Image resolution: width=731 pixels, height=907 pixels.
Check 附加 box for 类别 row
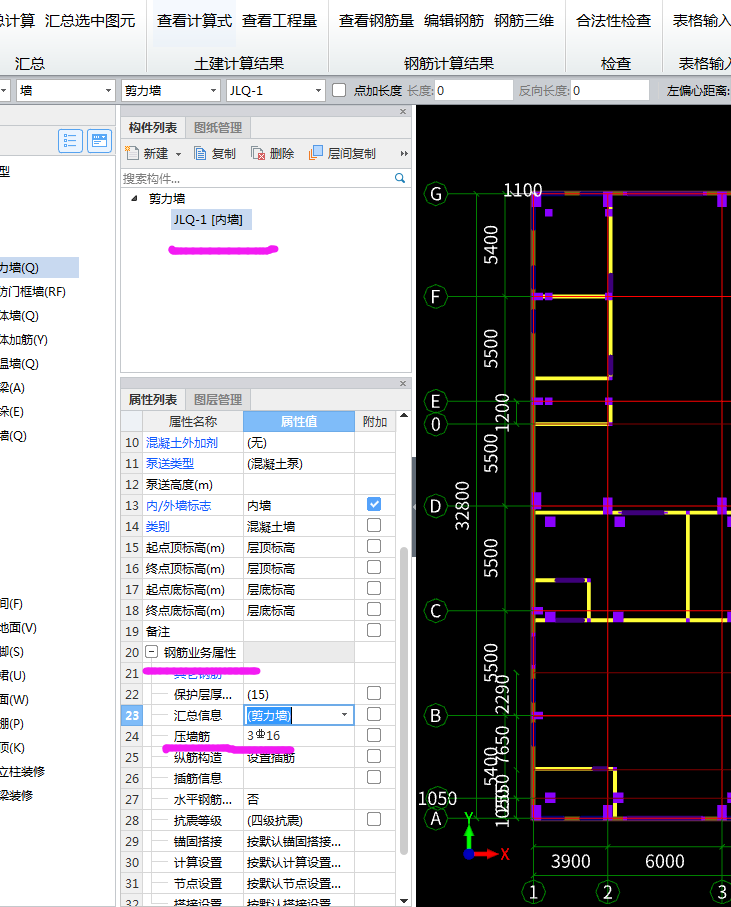click(374, 525)
